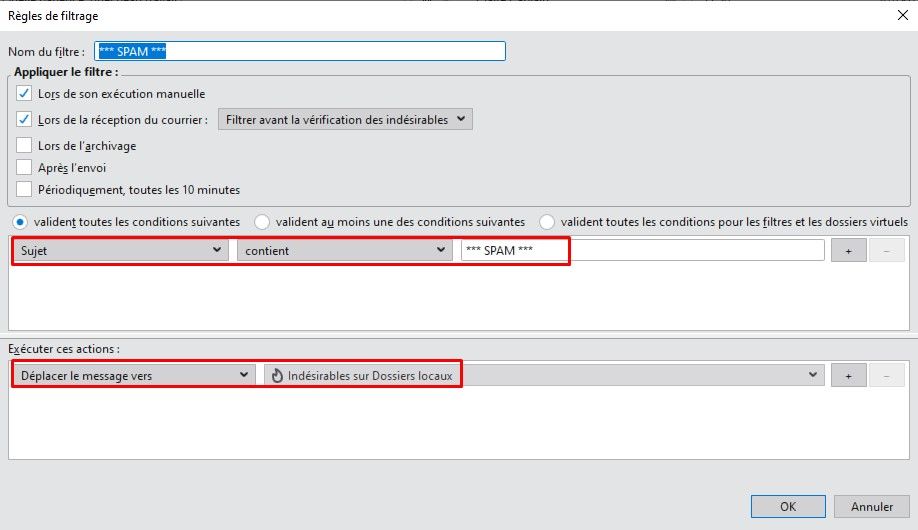The width and height of the screenshot is (918, 530).
Task: Open "Filtrer avant la vérification des indésirables" dropdown
Action: click(x=345, y=119)
